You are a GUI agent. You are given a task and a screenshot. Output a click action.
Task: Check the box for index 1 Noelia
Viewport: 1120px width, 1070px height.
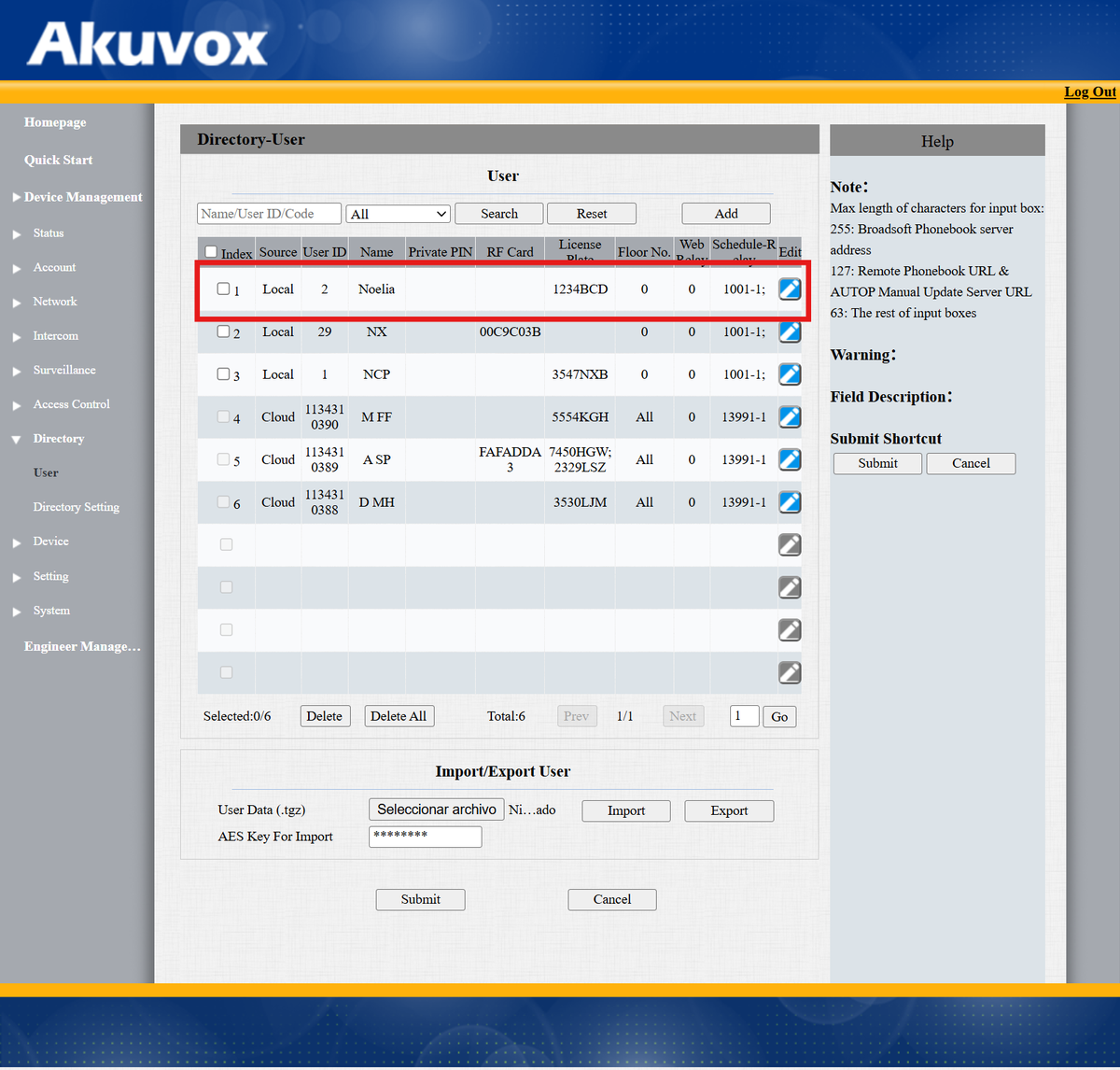coord(223,289)
